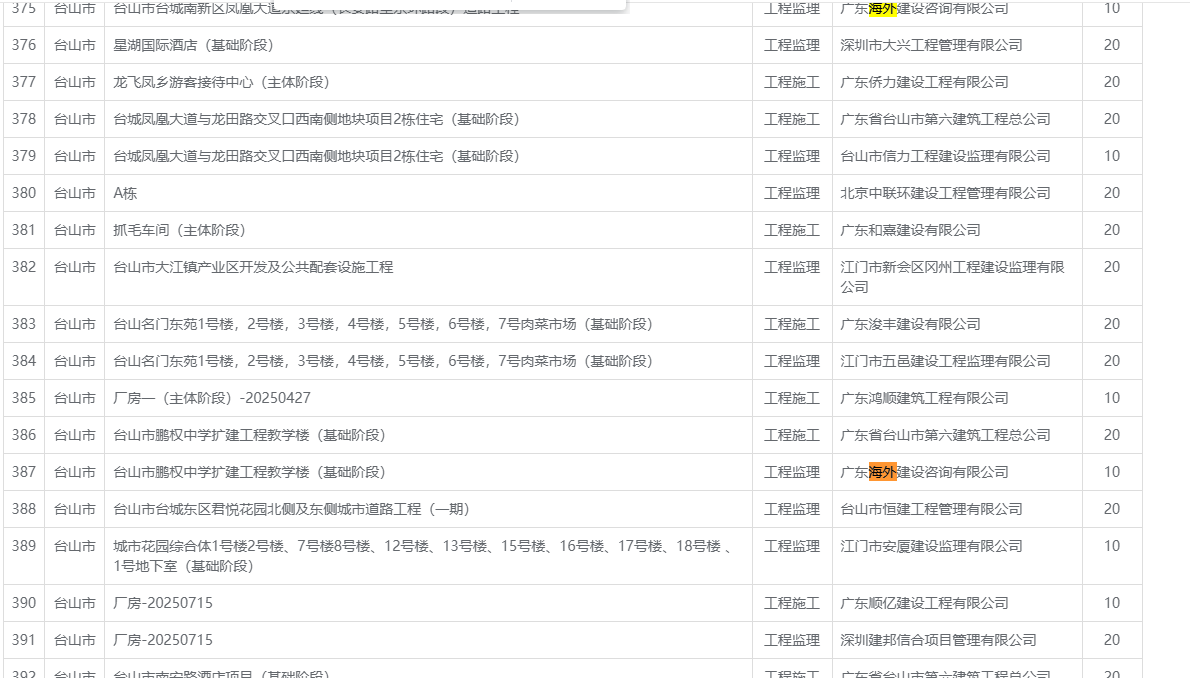Click 厂房一（主体阶段）-20250427 project cell

pos(212,398)
